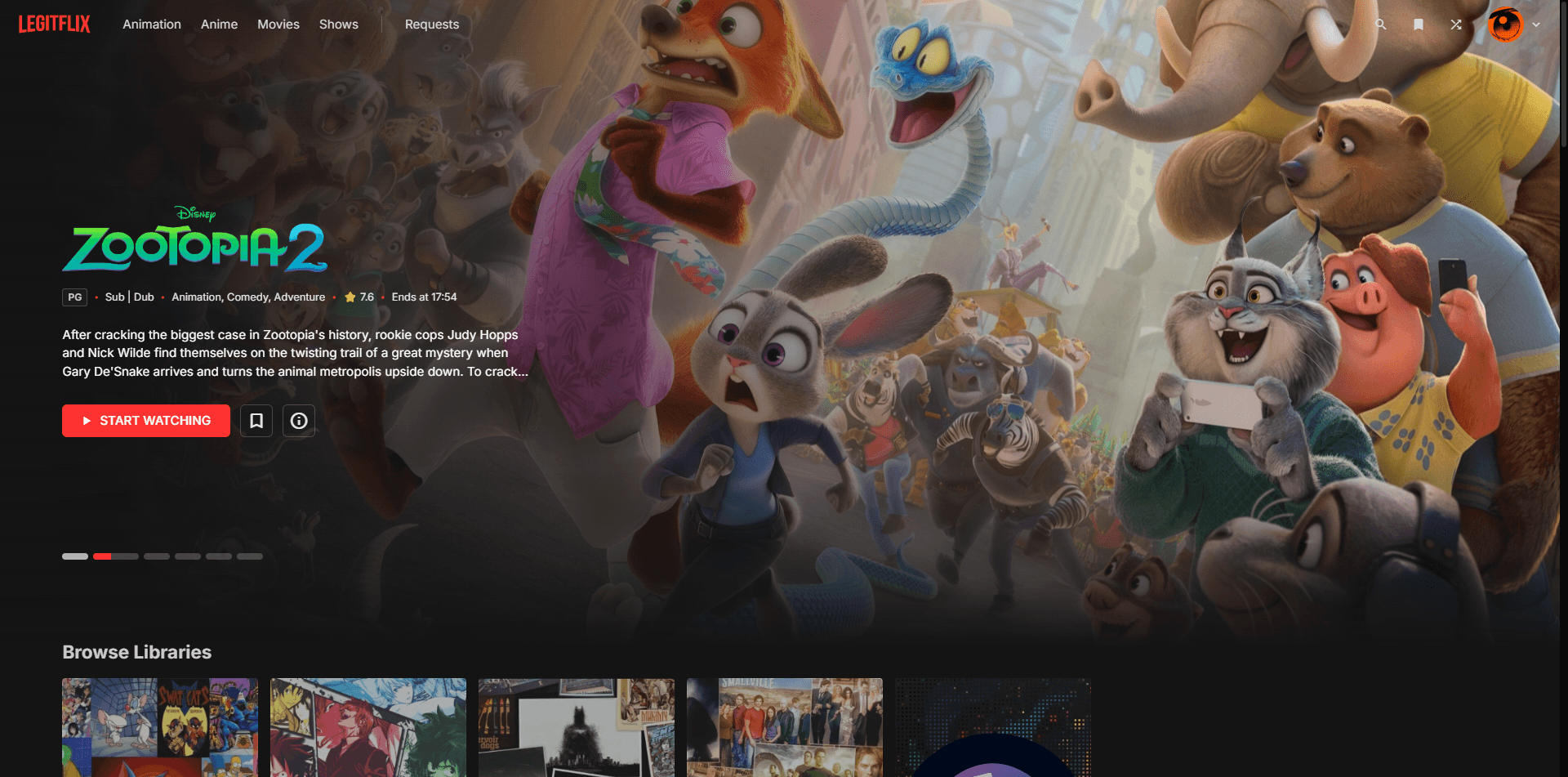Open the search icon in header

(x=1380, y=25)
